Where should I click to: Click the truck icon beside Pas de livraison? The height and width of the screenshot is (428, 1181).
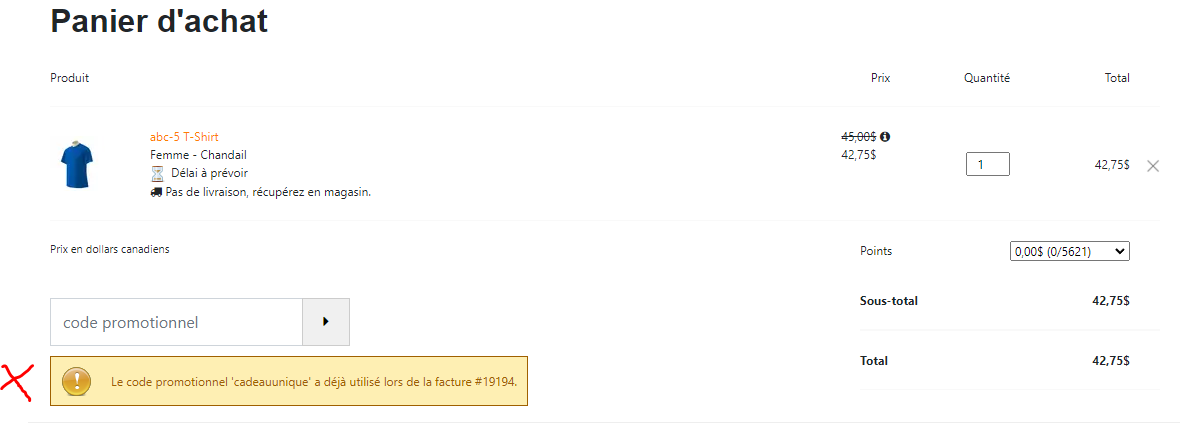(x=157, y=192)
